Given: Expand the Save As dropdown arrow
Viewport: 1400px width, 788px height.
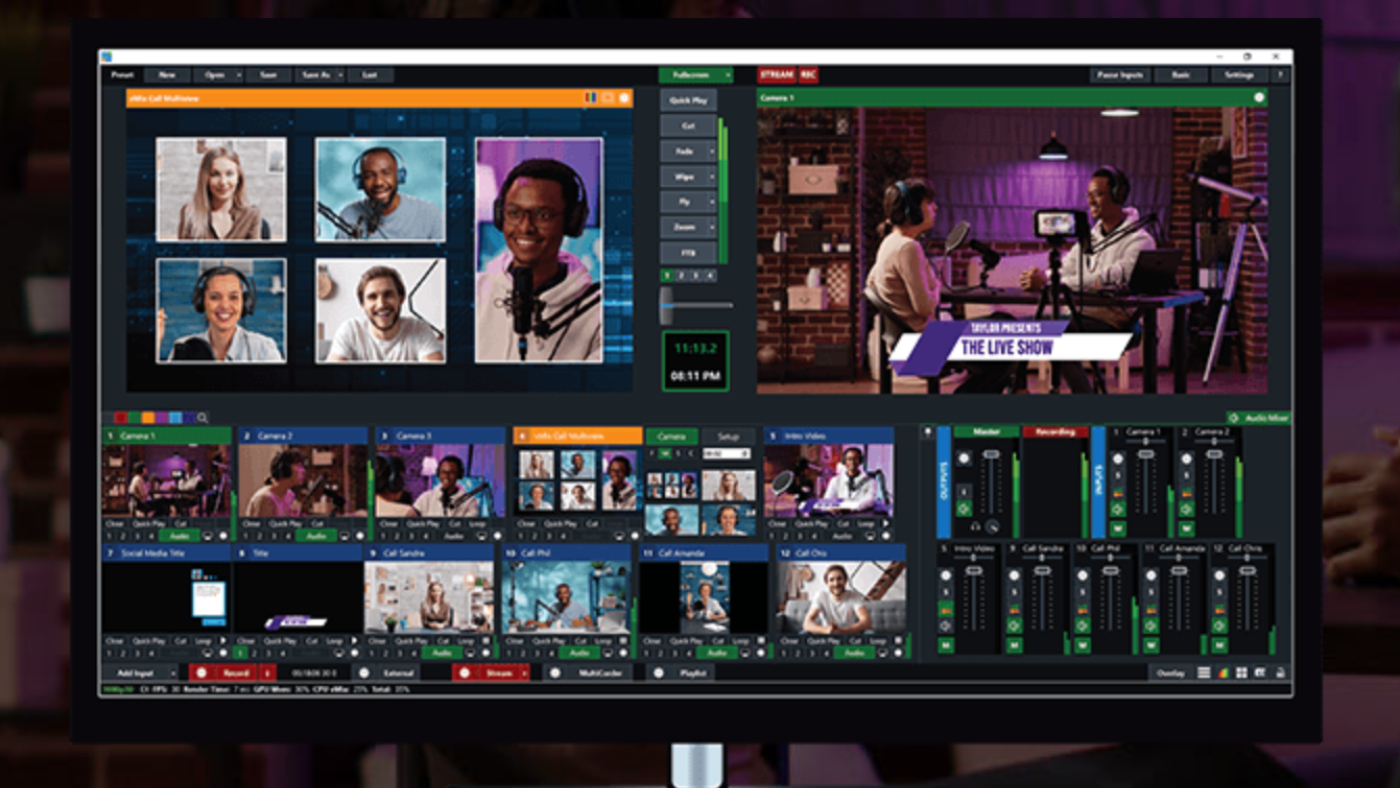Looking at the screenshot, I should [340, 74].
